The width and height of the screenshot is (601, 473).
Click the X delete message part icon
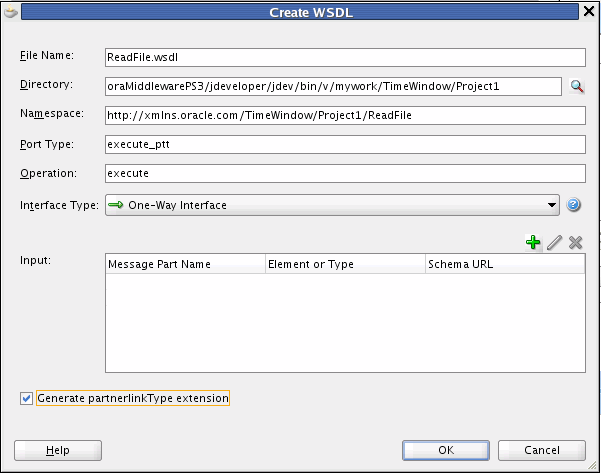click(x=575, y=242)
